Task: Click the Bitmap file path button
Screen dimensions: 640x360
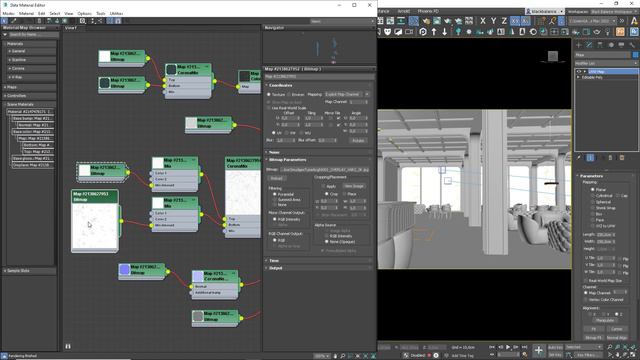Action: click(x=324, y=169)
